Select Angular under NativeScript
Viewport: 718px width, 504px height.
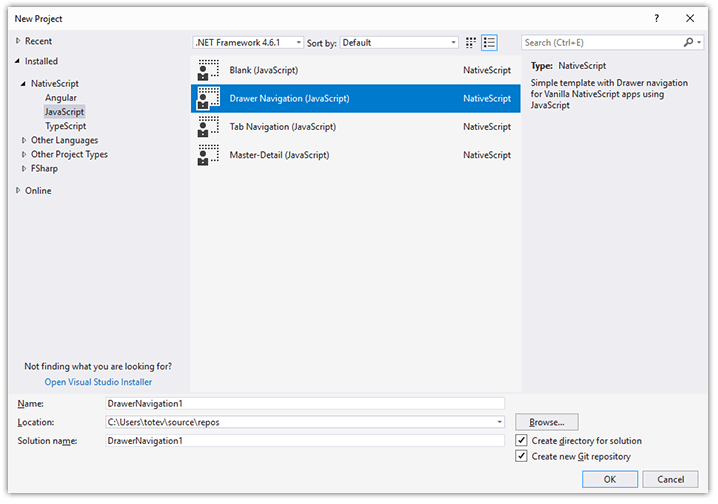click(x=61, y=98)
